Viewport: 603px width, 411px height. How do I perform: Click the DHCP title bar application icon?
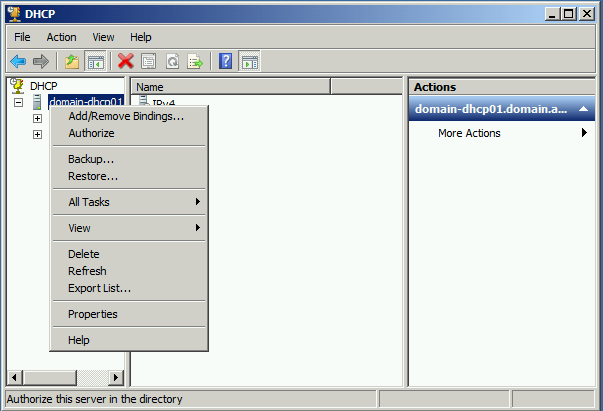pyautogui.click(x=15, y=14)
